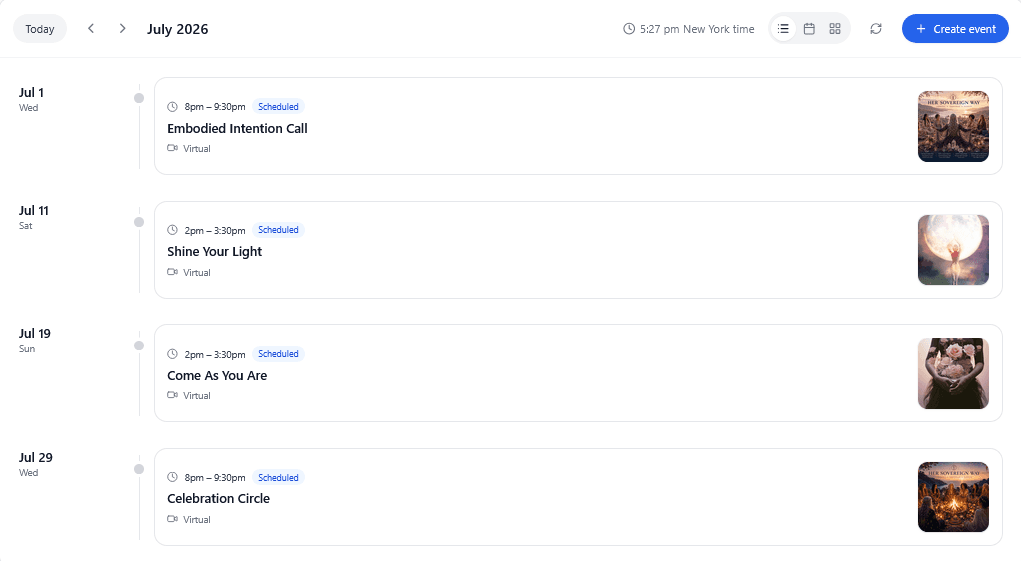Screen dimensions: 1021x561
Task: Select the Jul 1 timeline dot
Action: tap(139, 98)
